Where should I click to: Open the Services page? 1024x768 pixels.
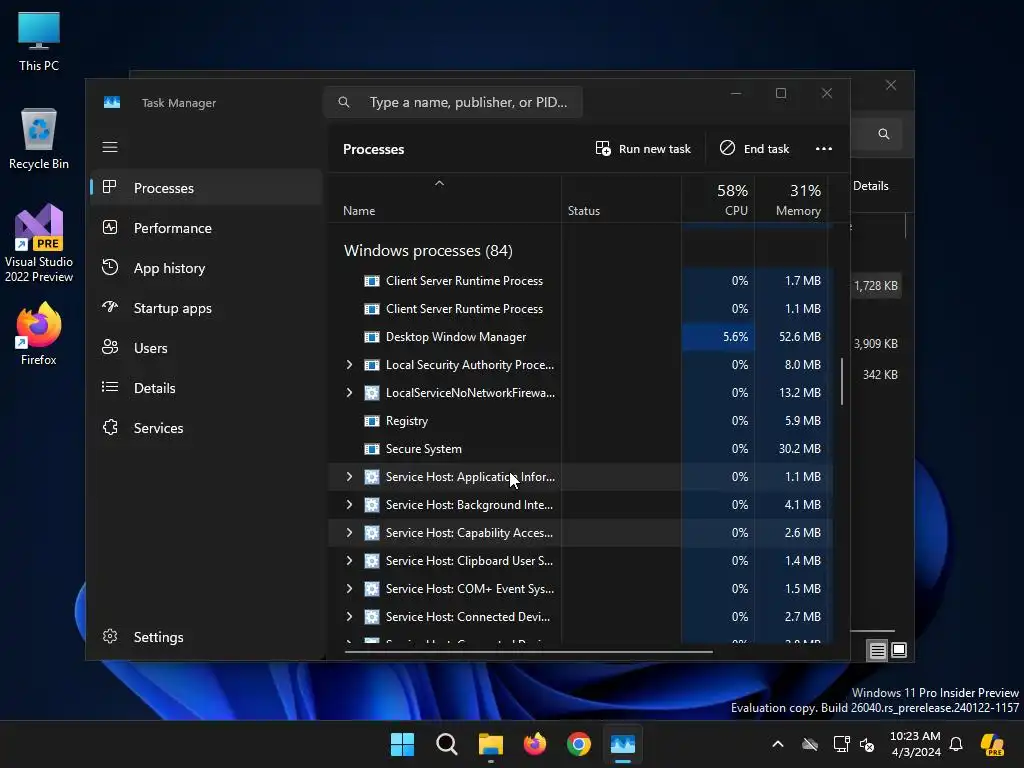coord(206,428)
